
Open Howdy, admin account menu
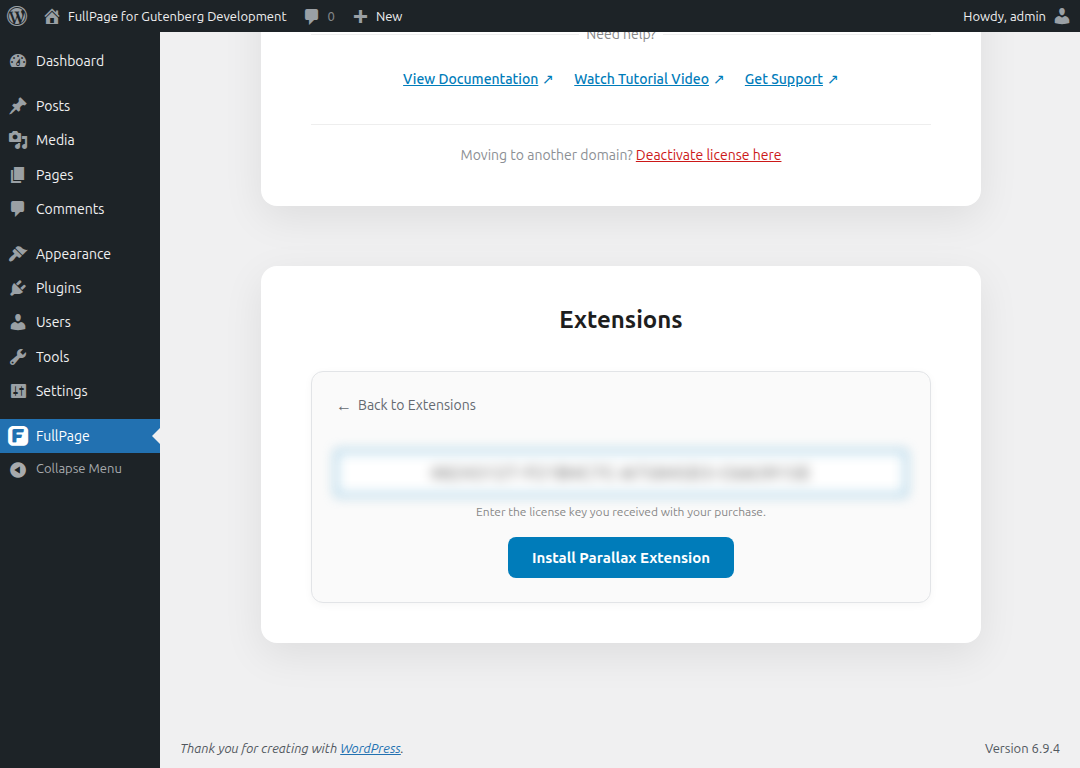tap(1004, 16)
